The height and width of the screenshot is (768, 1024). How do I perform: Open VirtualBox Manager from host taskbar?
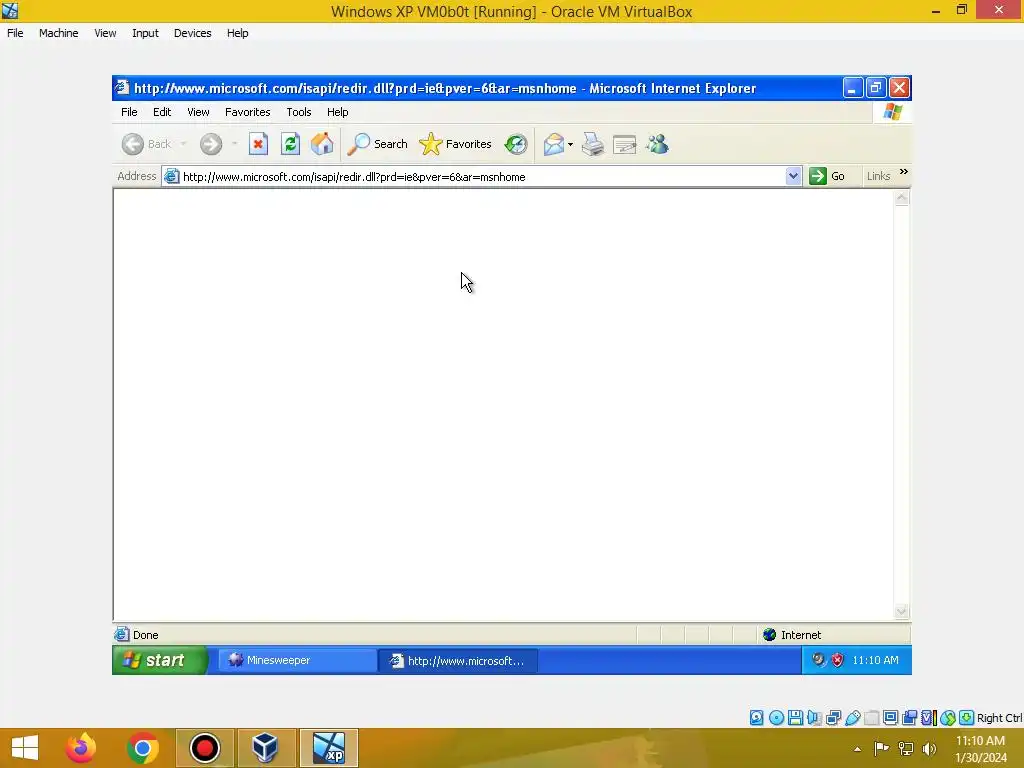tap(266, 748)
